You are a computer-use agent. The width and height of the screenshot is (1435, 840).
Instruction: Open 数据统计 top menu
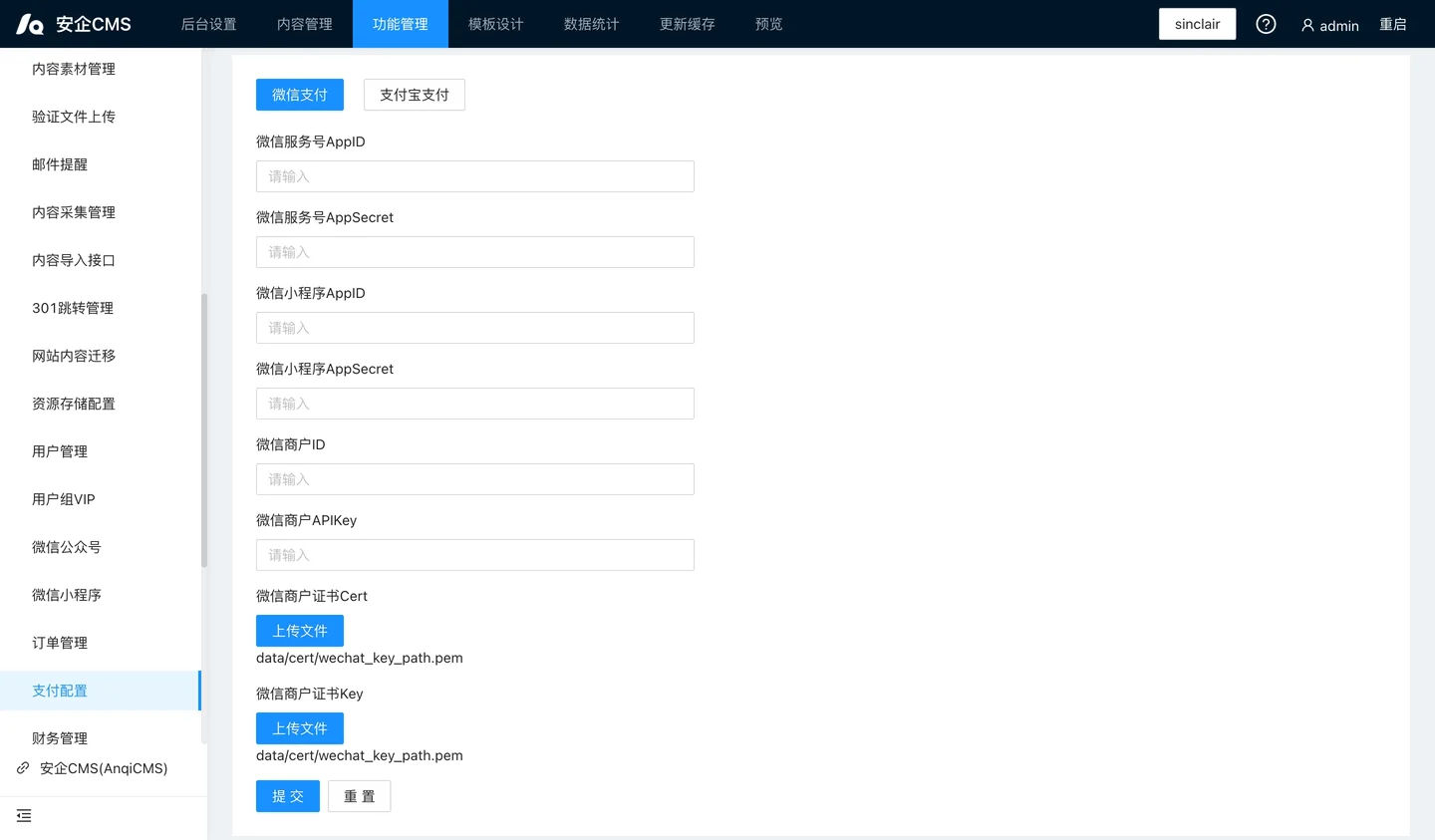592,24
